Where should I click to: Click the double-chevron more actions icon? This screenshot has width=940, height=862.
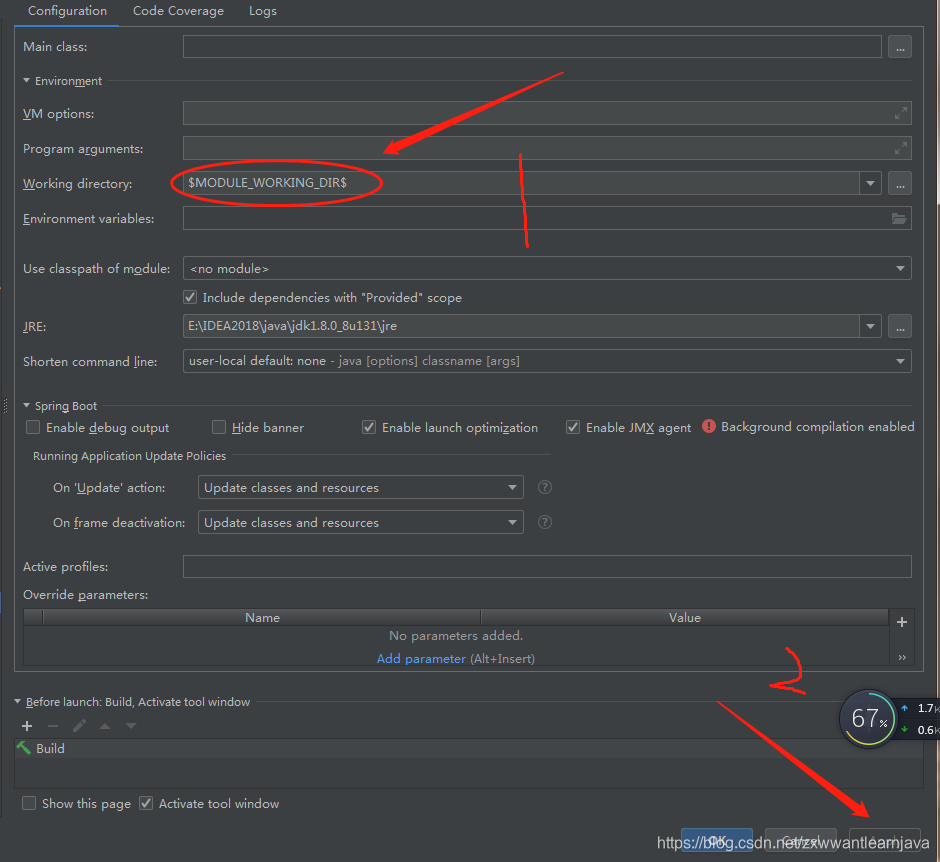(902, 658)
